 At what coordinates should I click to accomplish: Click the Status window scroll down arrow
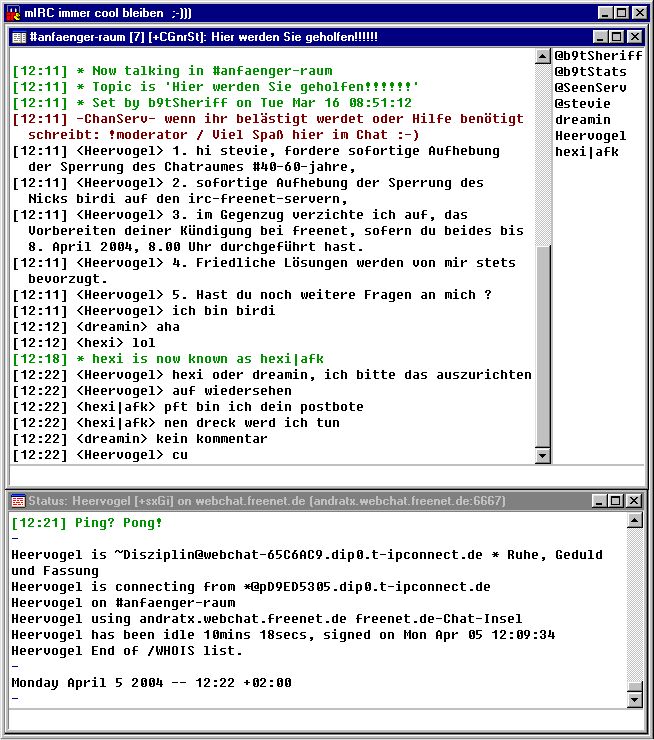[x=635, y=700]
